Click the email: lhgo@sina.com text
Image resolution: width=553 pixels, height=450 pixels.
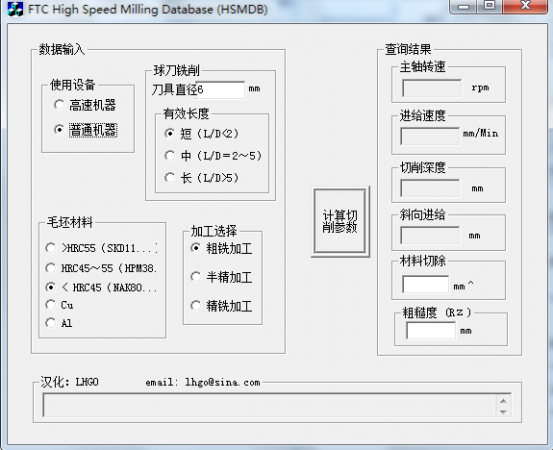(203, 382)
